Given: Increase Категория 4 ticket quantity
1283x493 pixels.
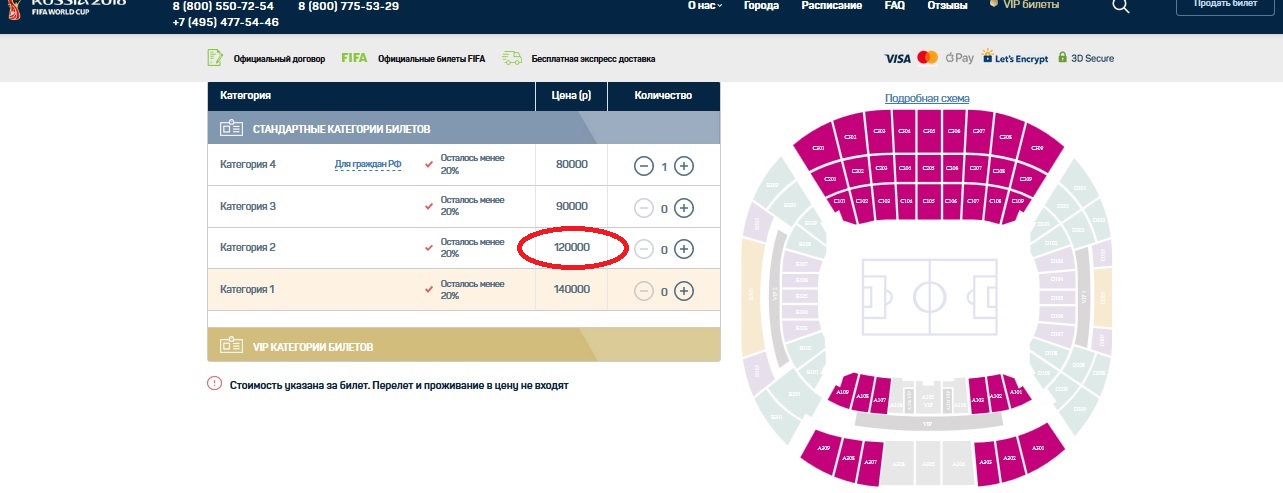Looking at the screenshot, I should 683,166.
